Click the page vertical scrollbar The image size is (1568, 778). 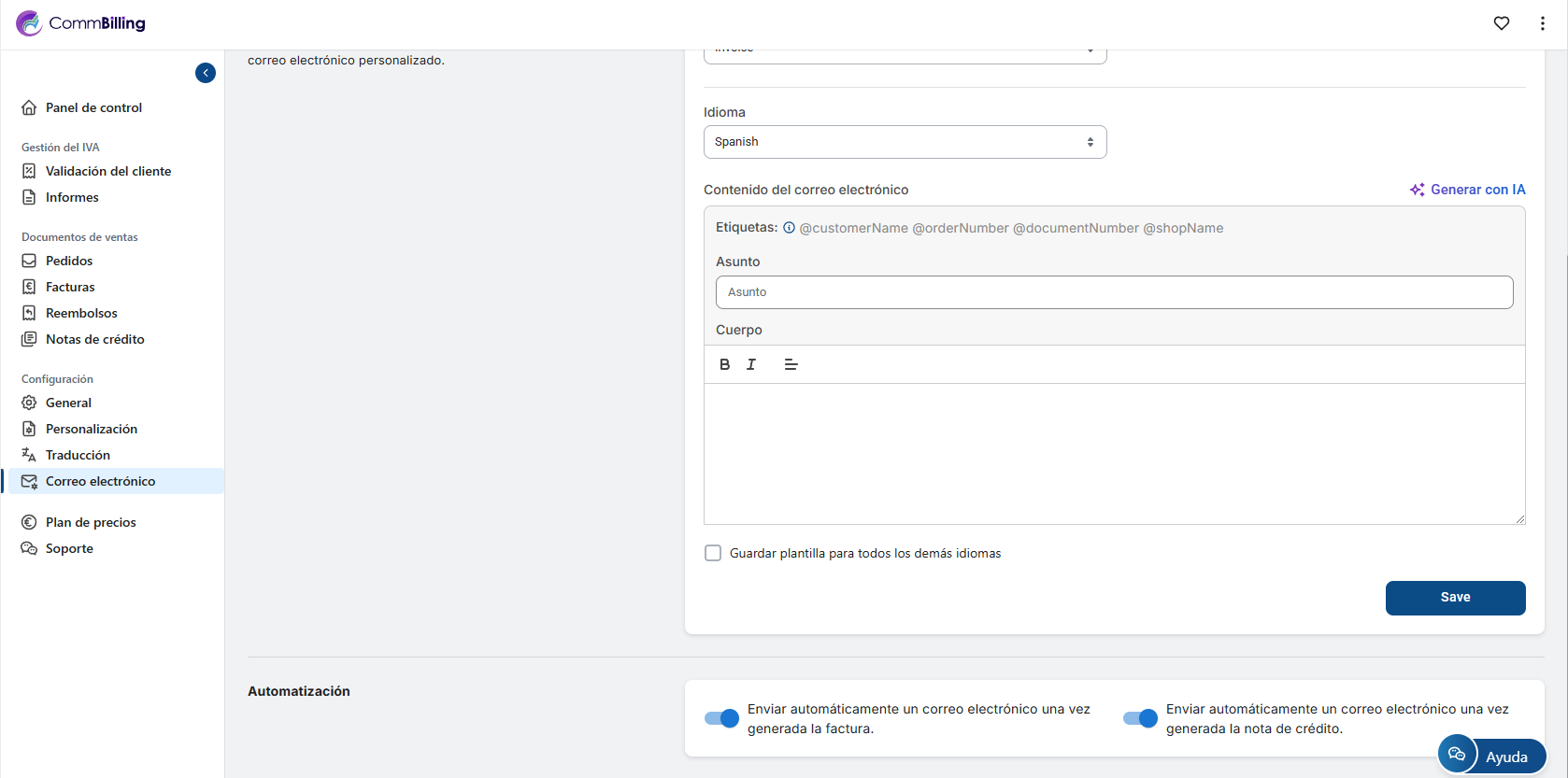1564,374
